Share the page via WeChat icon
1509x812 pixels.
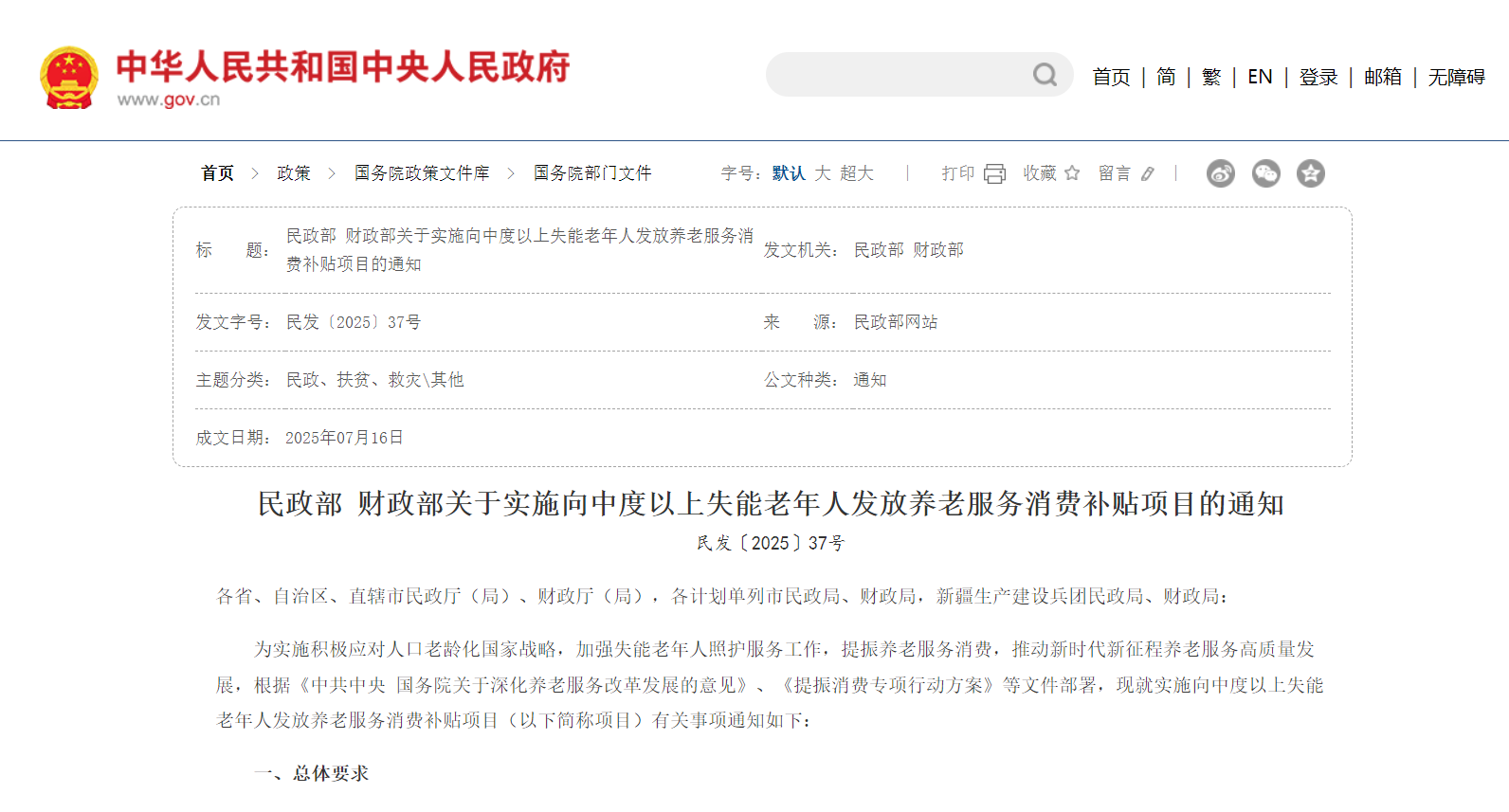pyautogui.click(x=1266, y=173)
